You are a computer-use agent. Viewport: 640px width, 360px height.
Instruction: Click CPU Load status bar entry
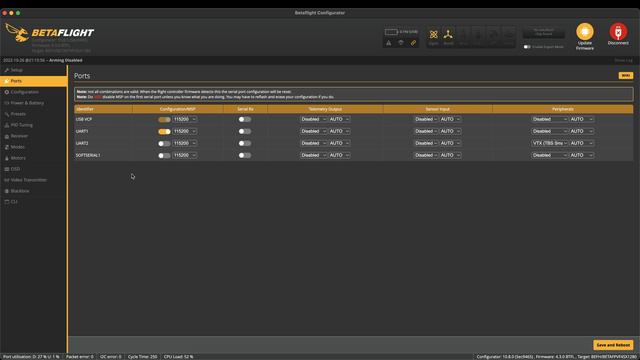click(178, 357)
